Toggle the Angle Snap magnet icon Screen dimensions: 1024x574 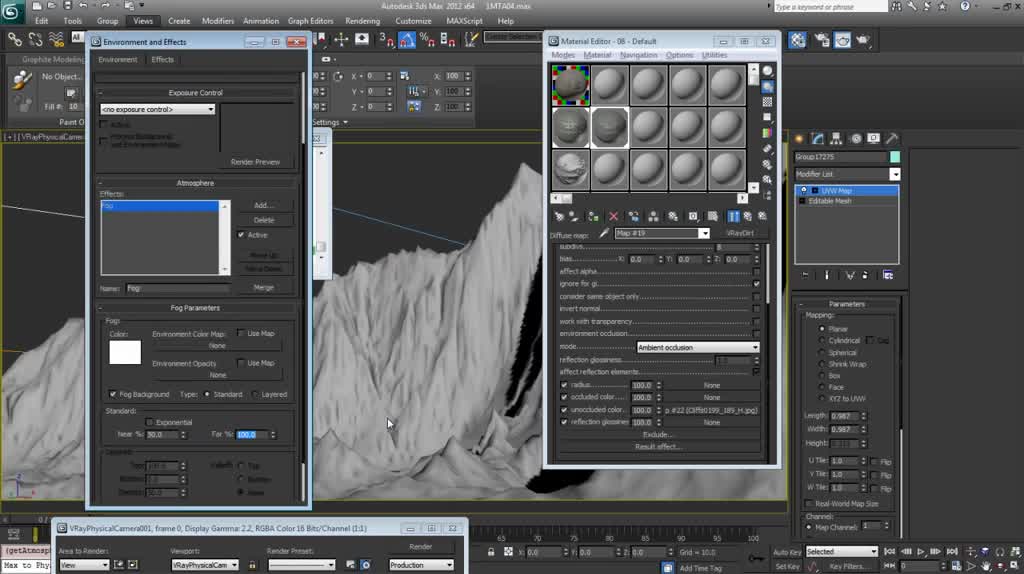(407, 40)
